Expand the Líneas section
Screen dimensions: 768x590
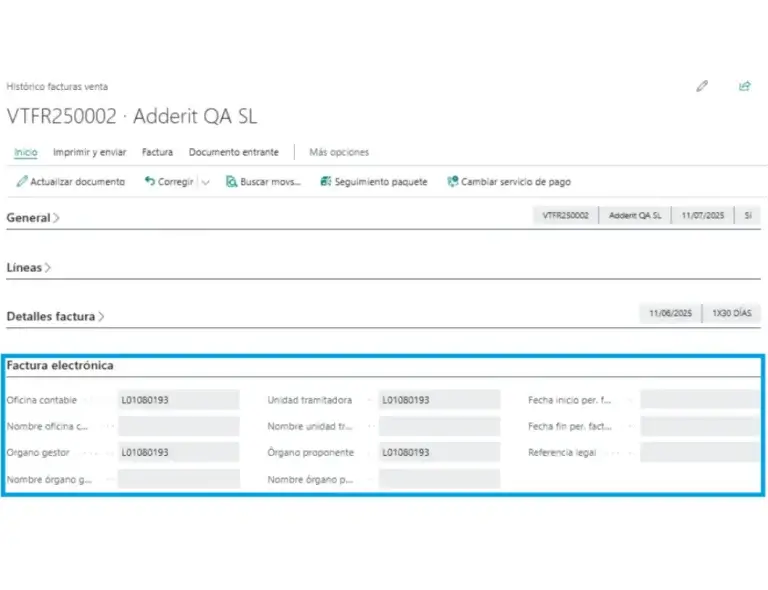tap(29, 267)
